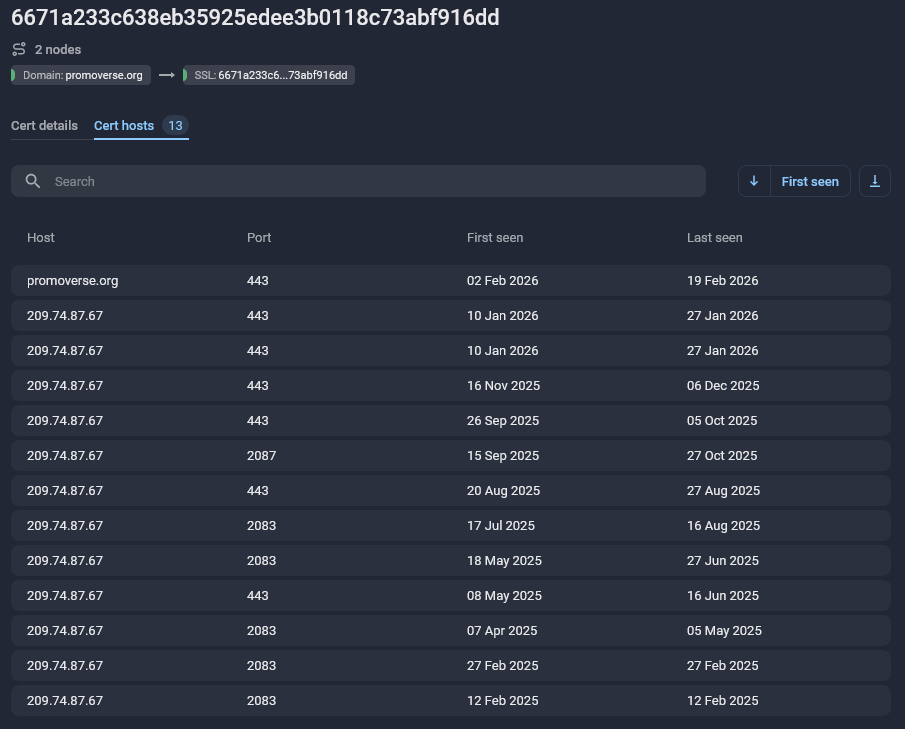Click the Port column header
Screen dimensions: 905x729
pyautogui.click(x=258, y=238)
